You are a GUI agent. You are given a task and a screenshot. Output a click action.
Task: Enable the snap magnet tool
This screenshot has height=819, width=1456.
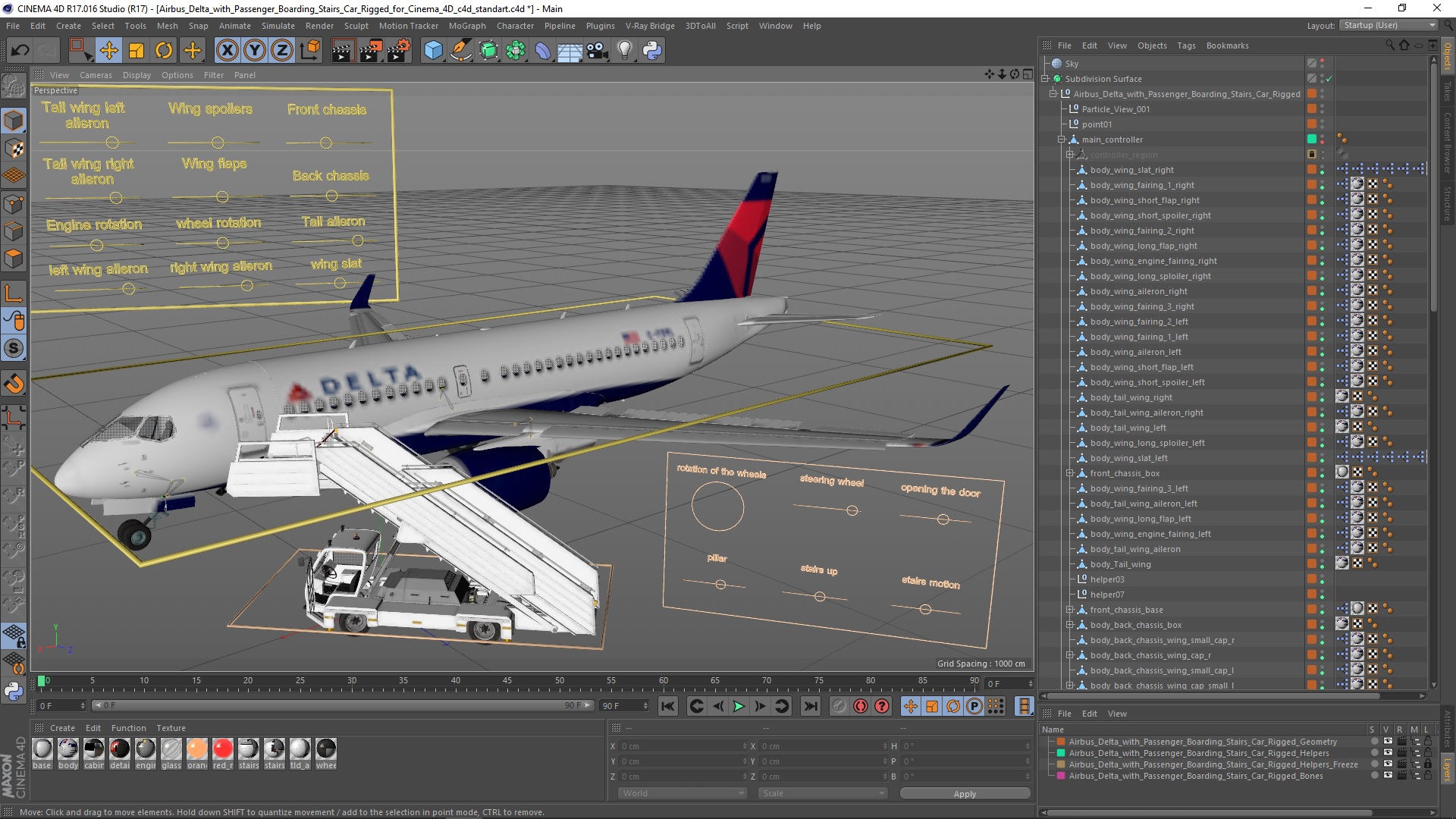click(x=14, y=384)
